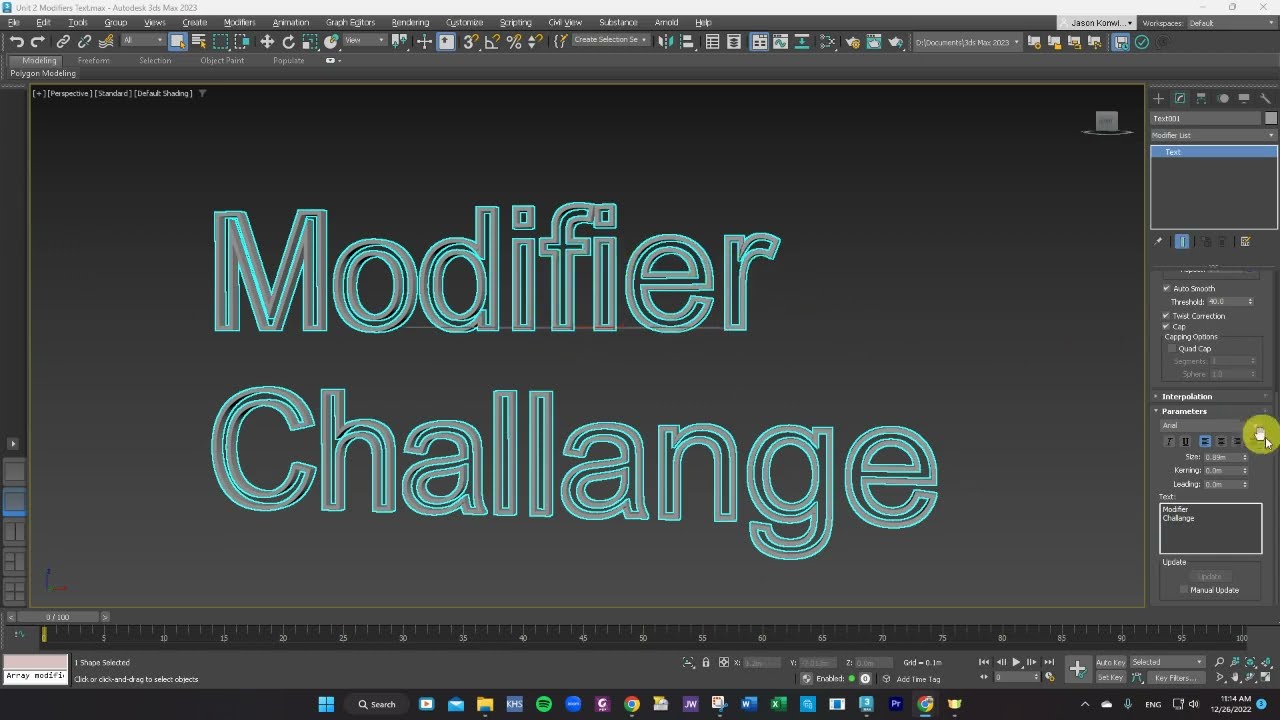The width and height of the screenshot is (1280, 720).
Task: Click the Redo arrow in the main toolbar
Action: pos(38,41)
